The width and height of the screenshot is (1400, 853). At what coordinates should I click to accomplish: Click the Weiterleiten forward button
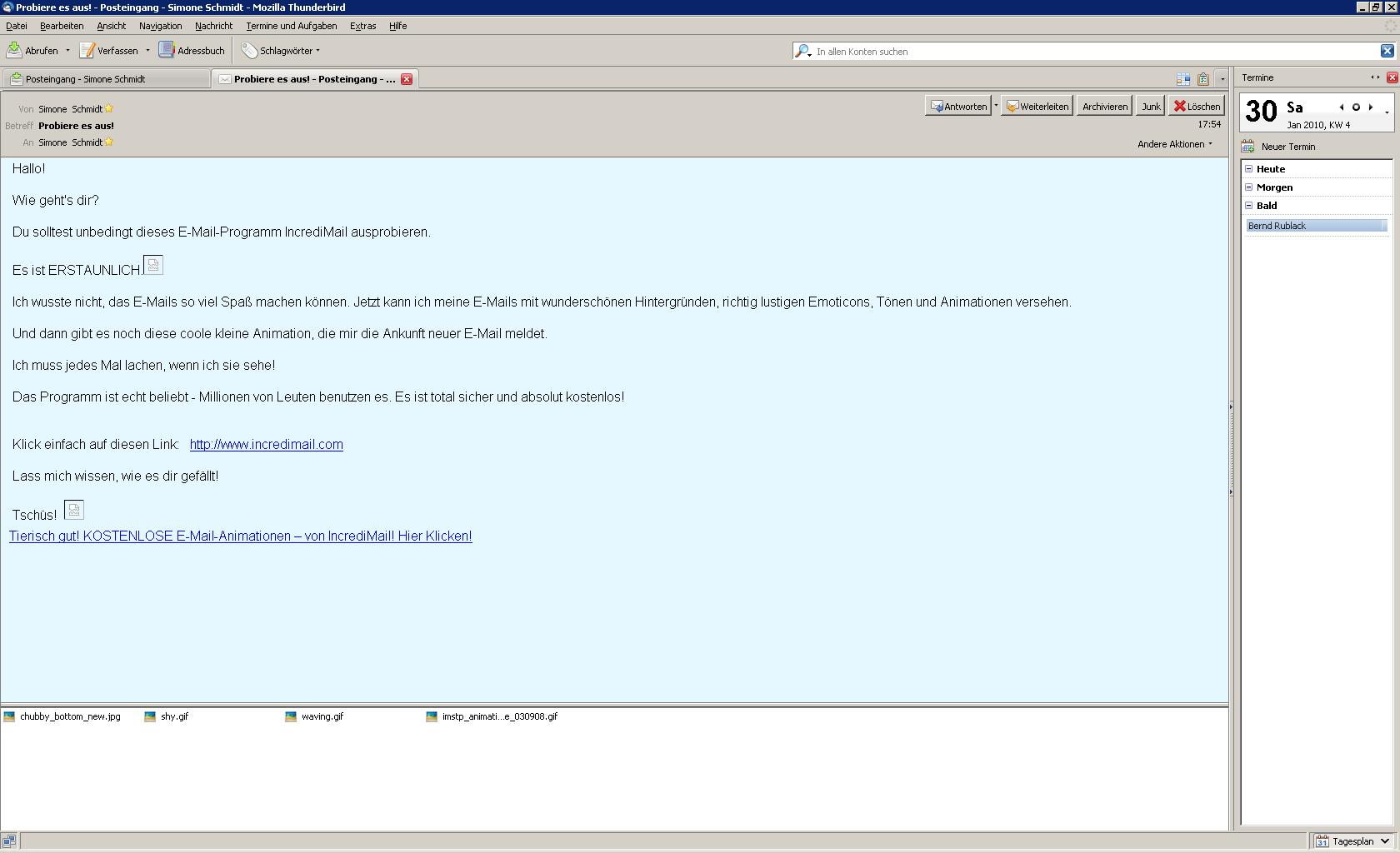click(x=1037, y=106)
